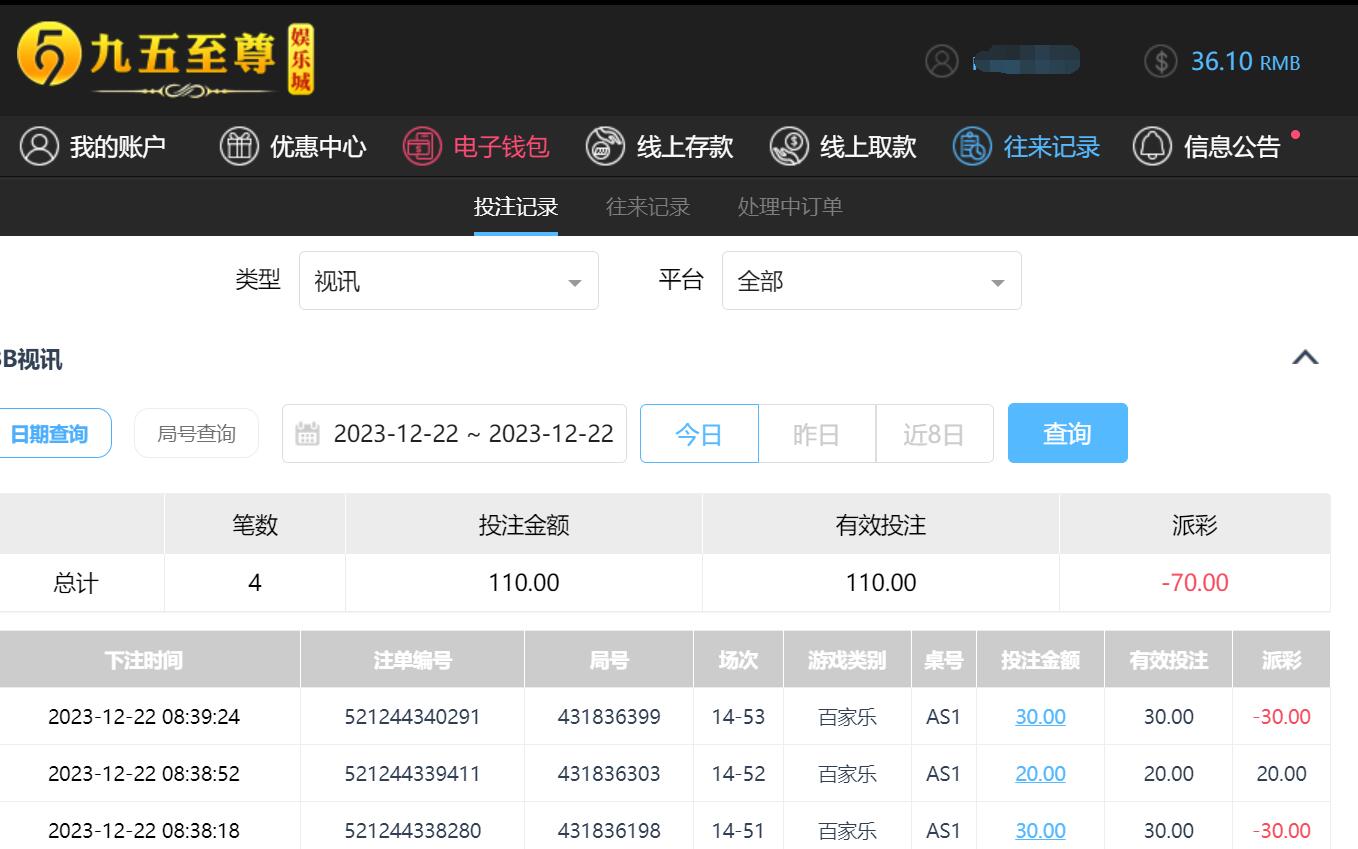Click session number 14-51
This screenshot has width=1358, height=849.
tap(738, 831)
